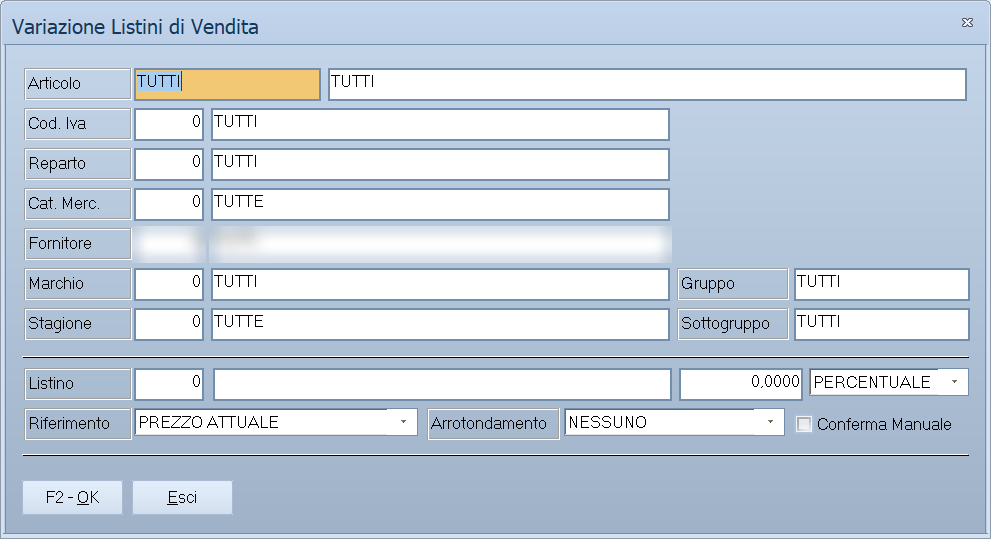Confirm with the F2 - OK button
991x539 pixels.
click(x=72, y=497)
